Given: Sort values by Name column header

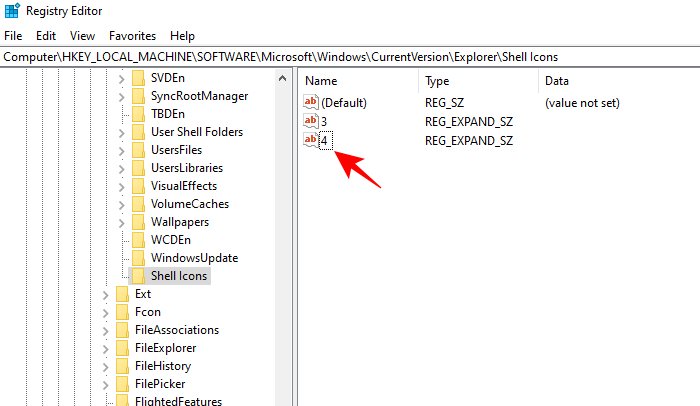Looking at the screenshot, I should tap(321, 80).
